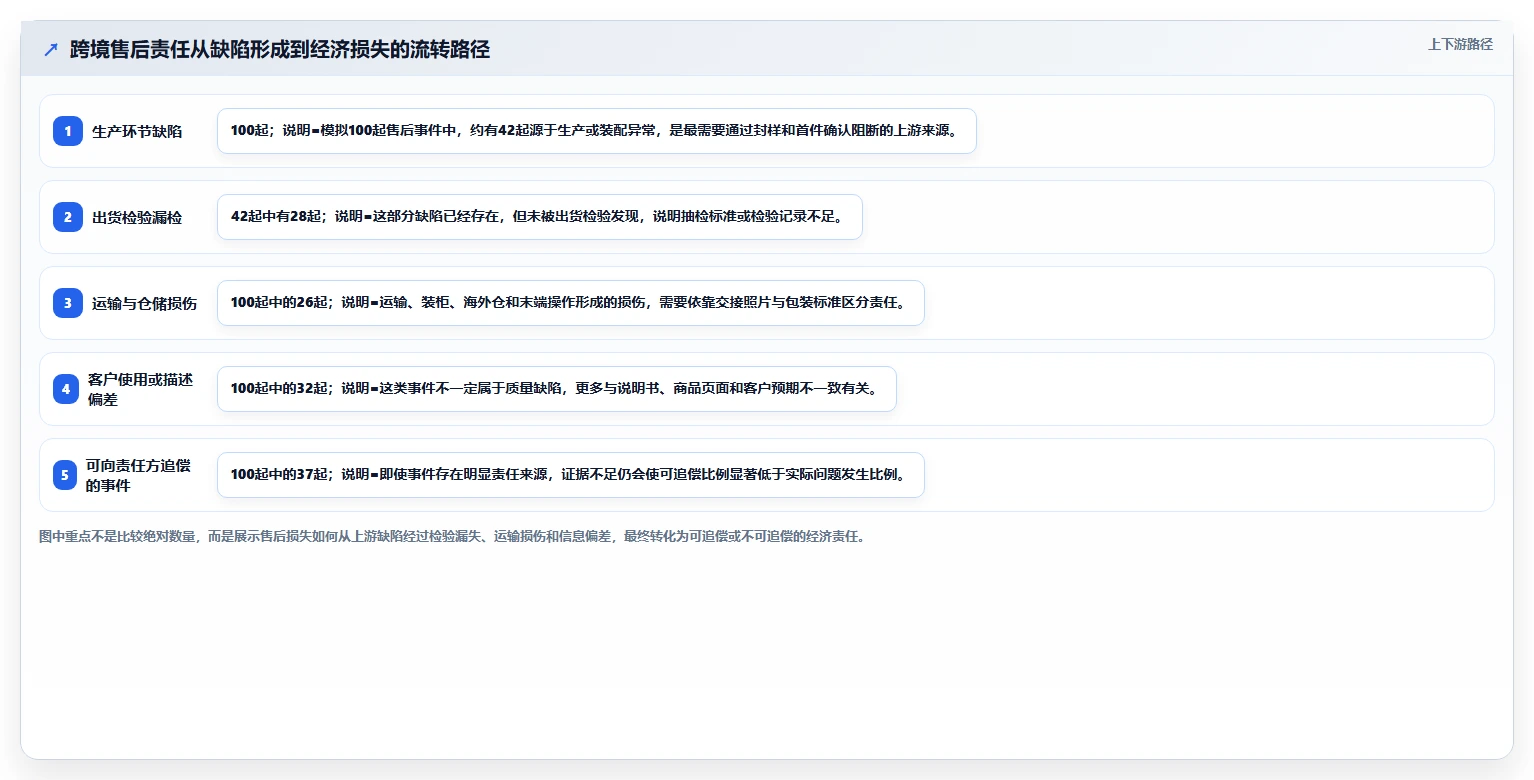The height and width of the screenshot is (780, 1534).
Task: Click the title 跨境售后责任从缺陷形成到经济损失的流转路径
Action: point(280,50)
